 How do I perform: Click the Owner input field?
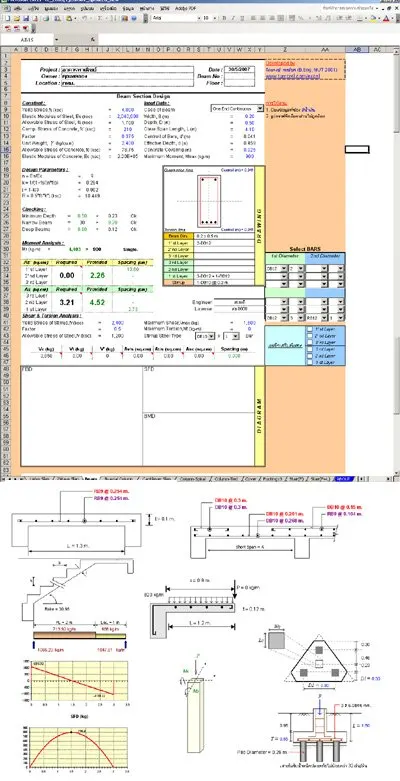click(x=127, y=77)
